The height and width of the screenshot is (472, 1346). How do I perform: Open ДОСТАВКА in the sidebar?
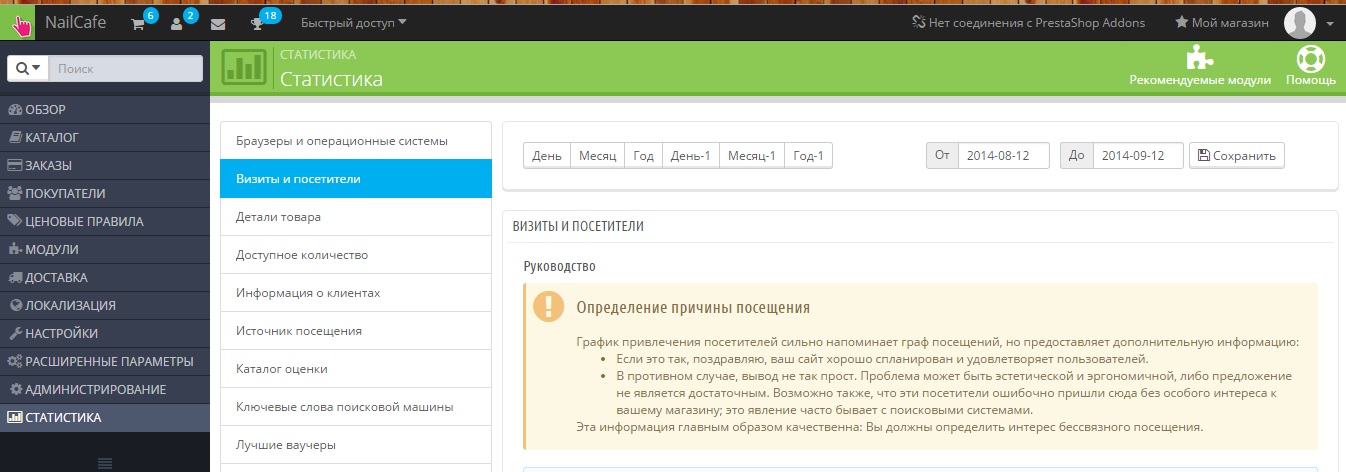tap(105, 277)
